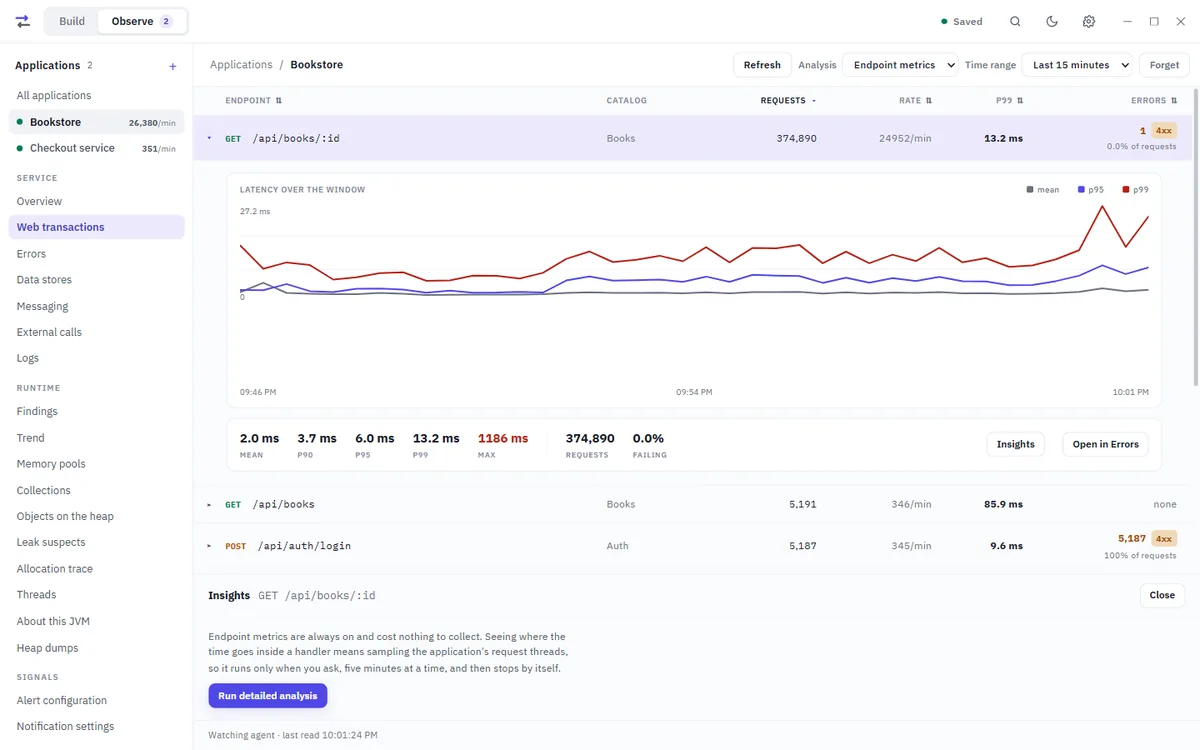Switch to the Observe tab

(141, 21)
